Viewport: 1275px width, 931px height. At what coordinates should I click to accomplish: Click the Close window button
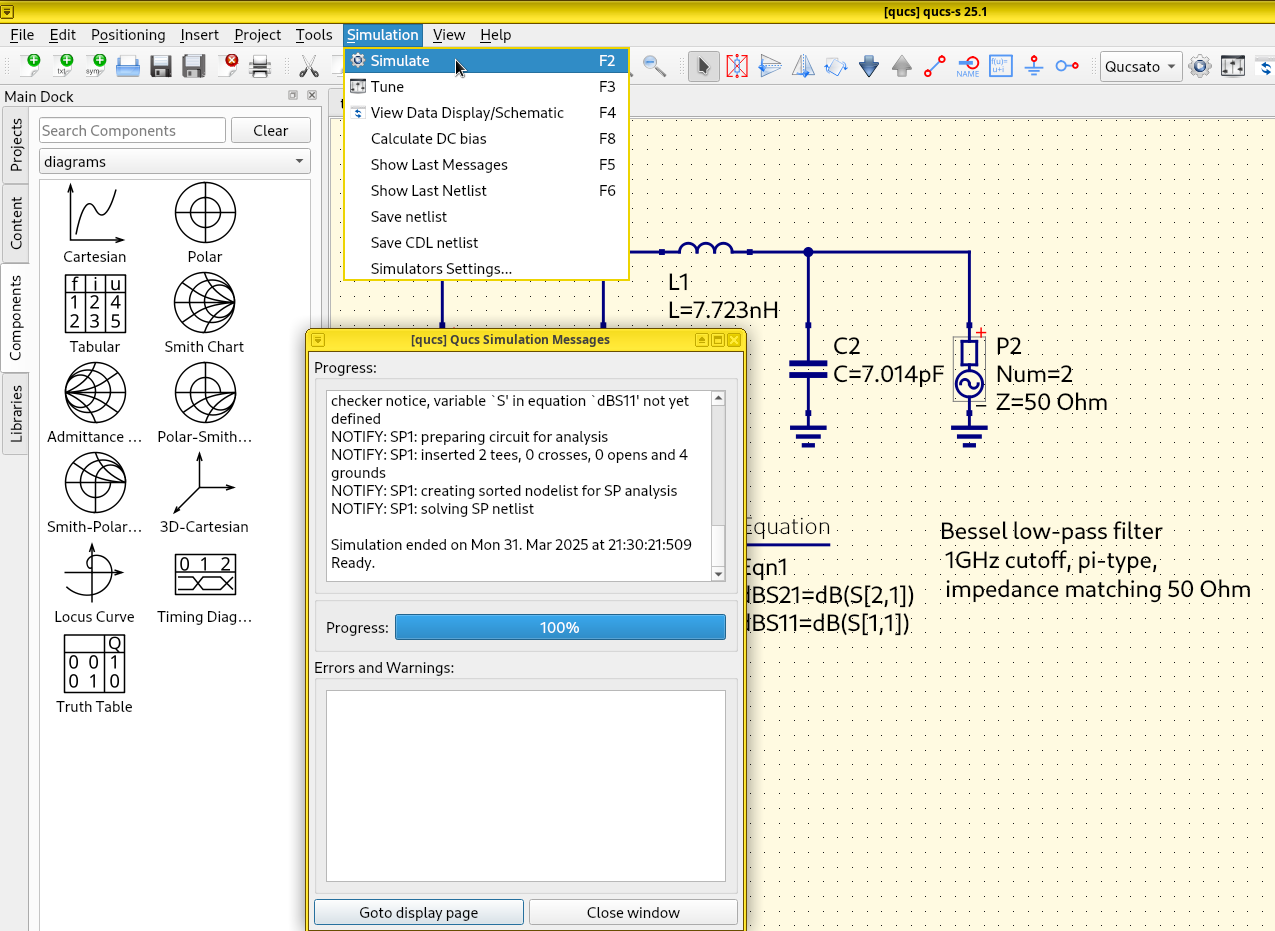point(633,912)
